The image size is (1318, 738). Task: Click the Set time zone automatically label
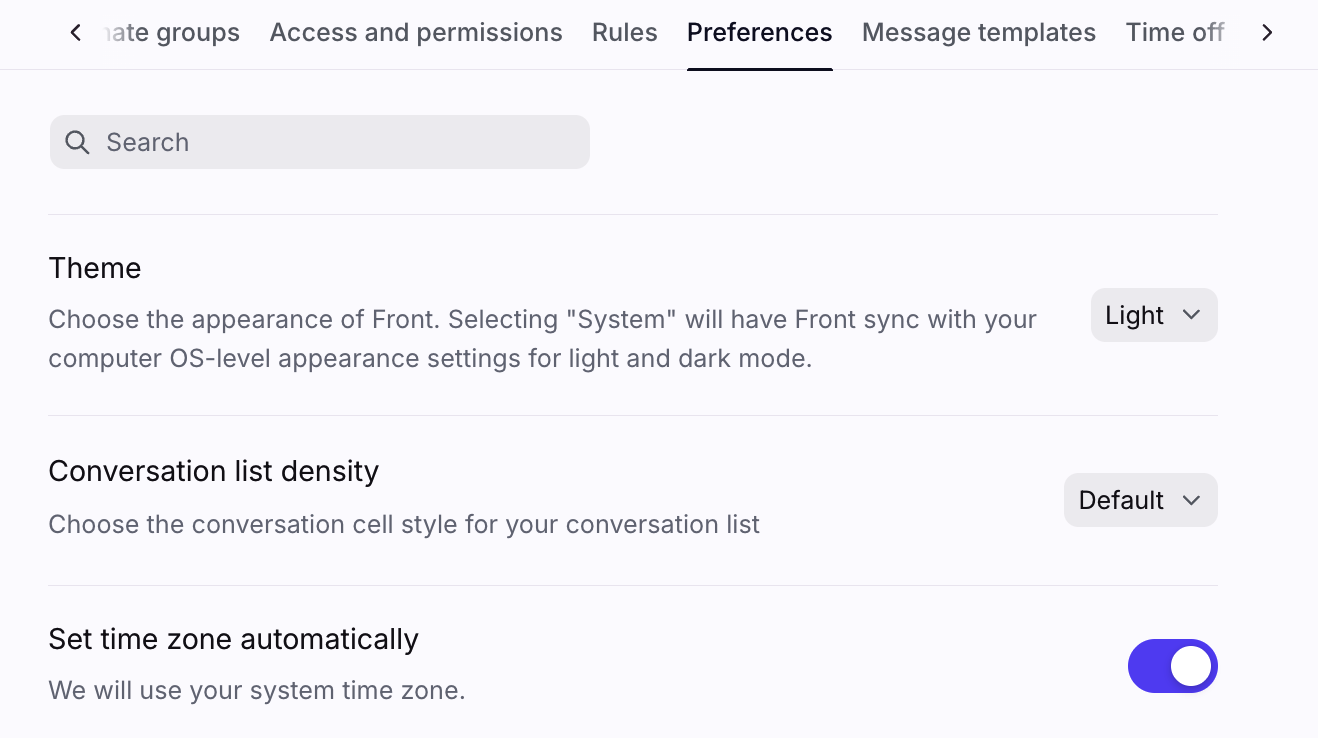pos(233,639)
